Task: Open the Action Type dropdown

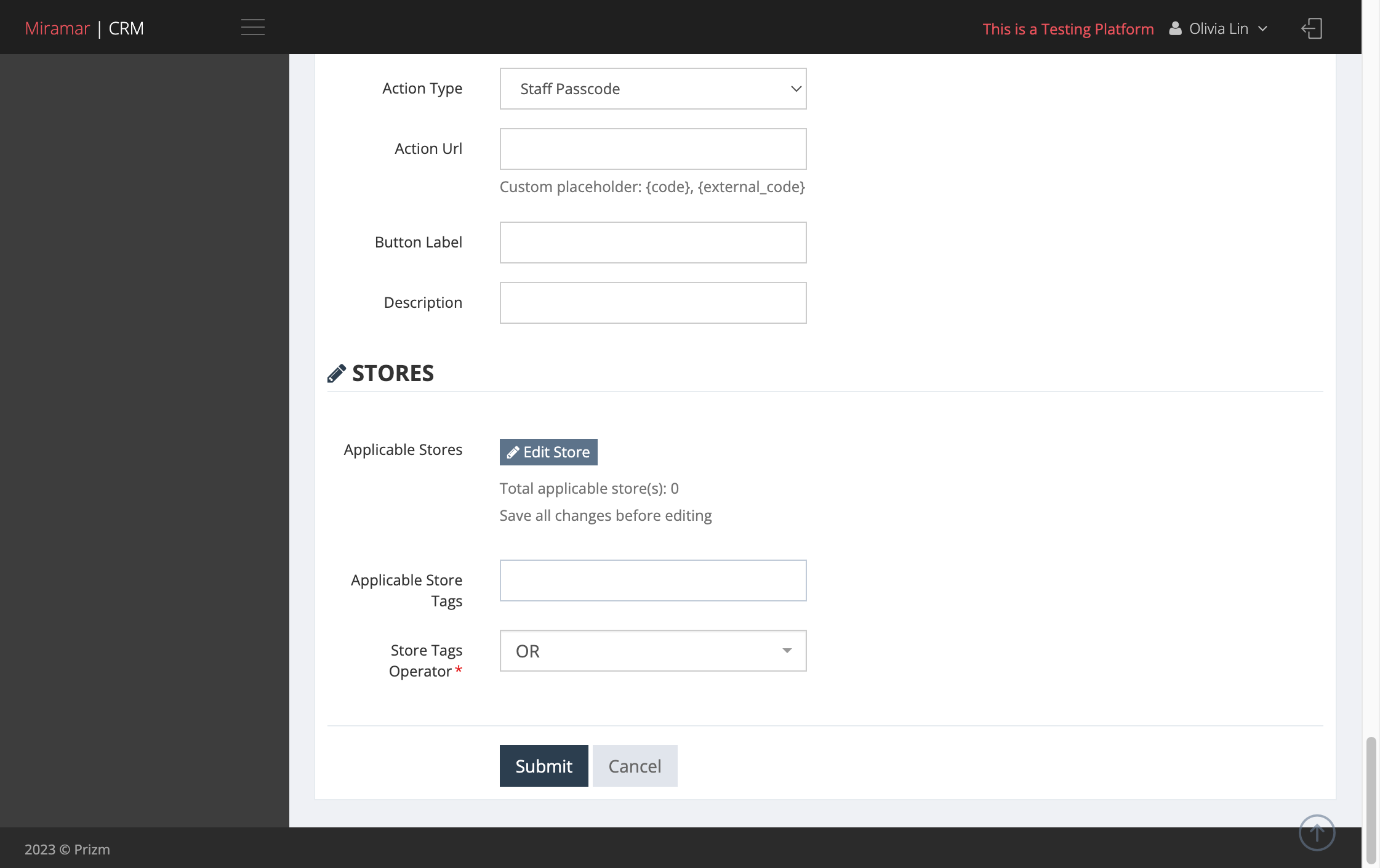Action: (653, 89)
